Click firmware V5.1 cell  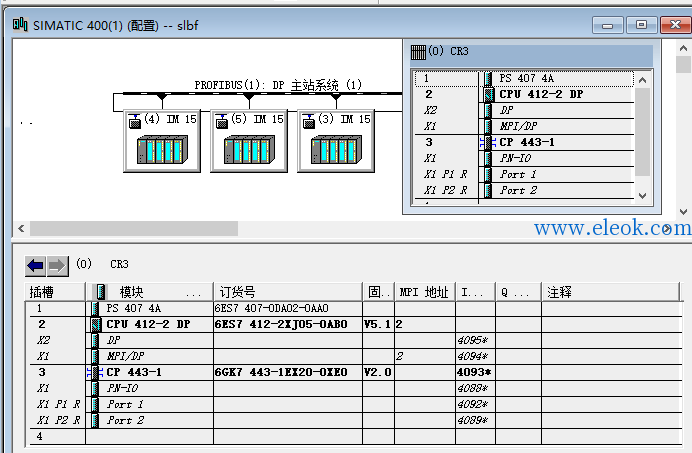tap(378, 325)
